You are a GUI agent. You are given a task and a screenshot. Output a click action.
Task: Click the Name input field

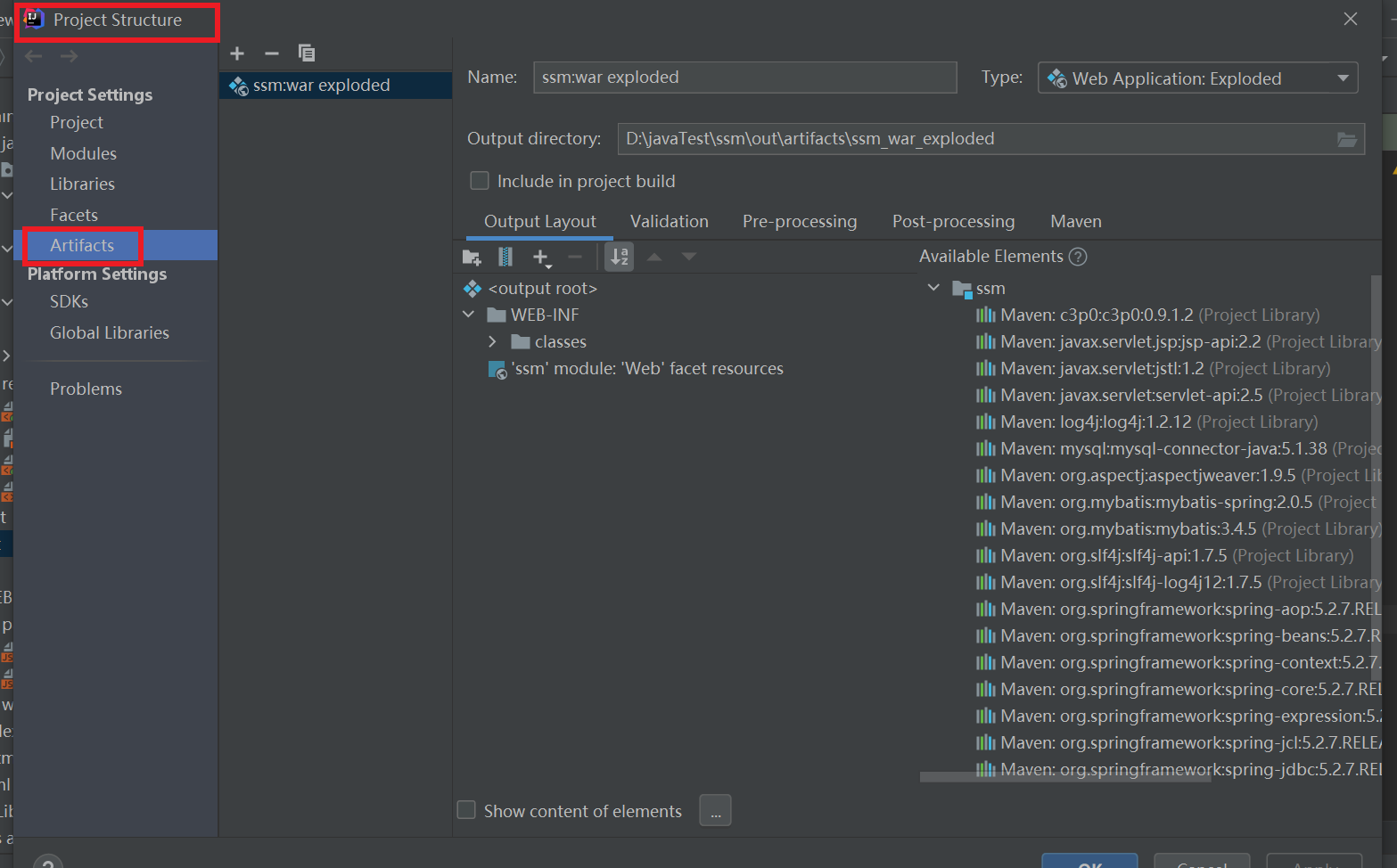point(744,78)
